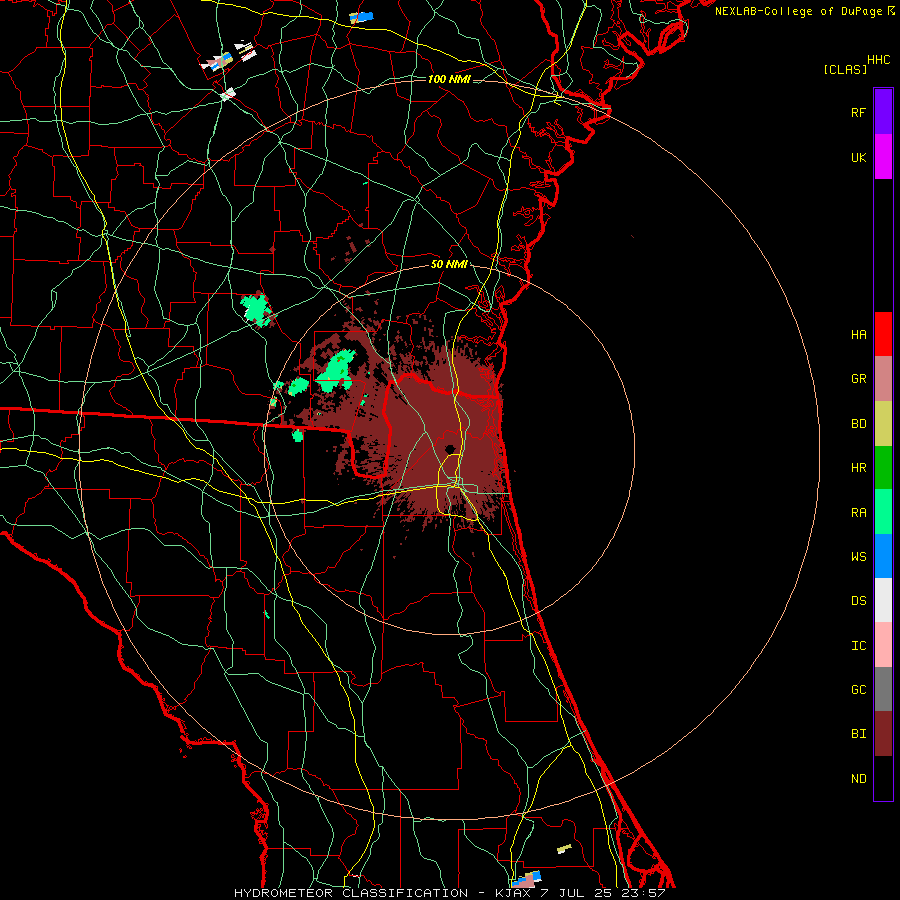Click the green rain cell north of 50 NMI ring
Image resolution: width=900 pixels, height=900 pixels.
pyautogui.click(x=257, y=310)
